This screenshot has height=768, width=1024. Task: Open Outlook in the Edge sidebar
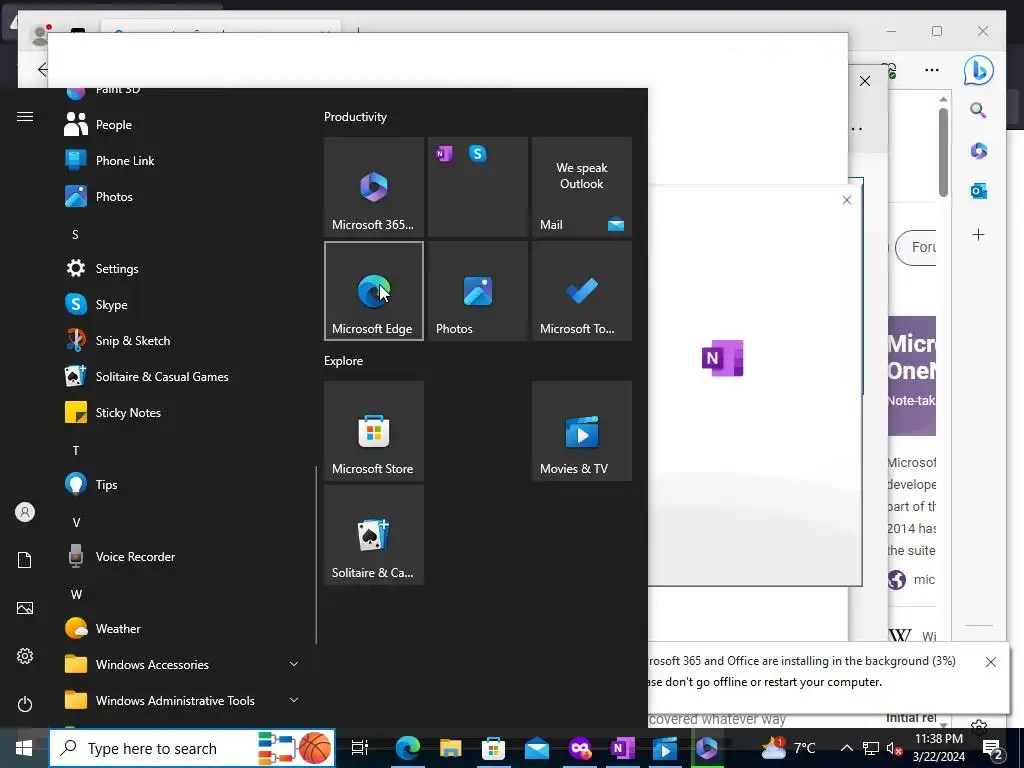coord(978,191)
